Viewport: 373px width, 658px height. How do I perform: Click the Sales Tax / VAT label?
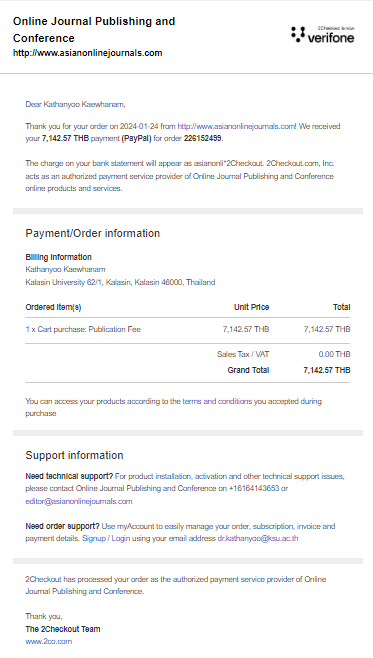point(243,354)
